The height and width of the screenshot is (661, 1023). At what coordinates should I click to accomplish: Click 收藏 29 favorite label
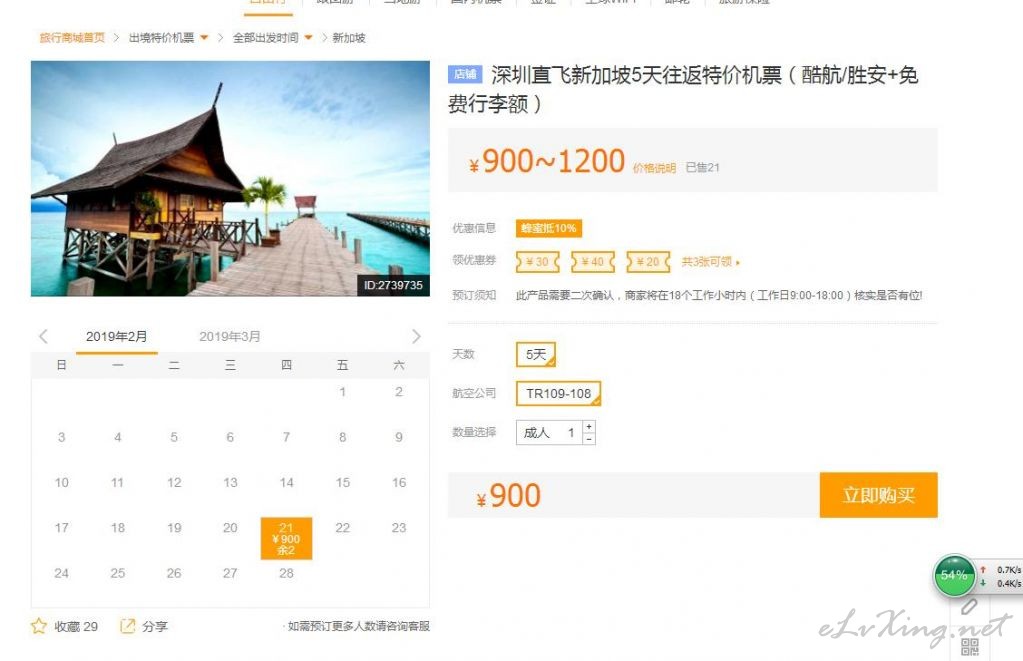(76, 626)
